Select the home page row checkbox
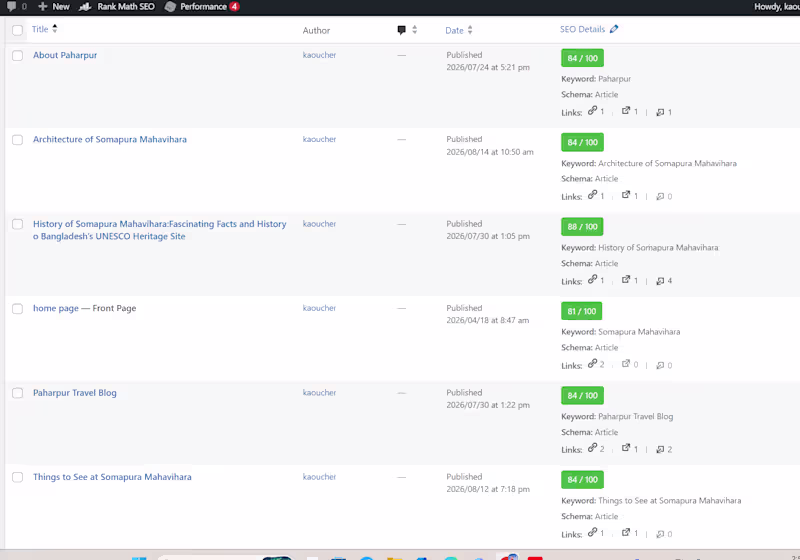Screen dimensions: 800x560 click(17, 309)
